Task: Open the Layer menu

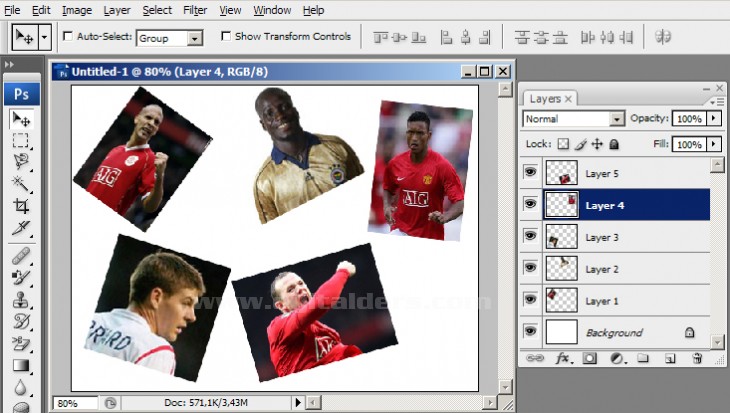Action: point(117,10)
